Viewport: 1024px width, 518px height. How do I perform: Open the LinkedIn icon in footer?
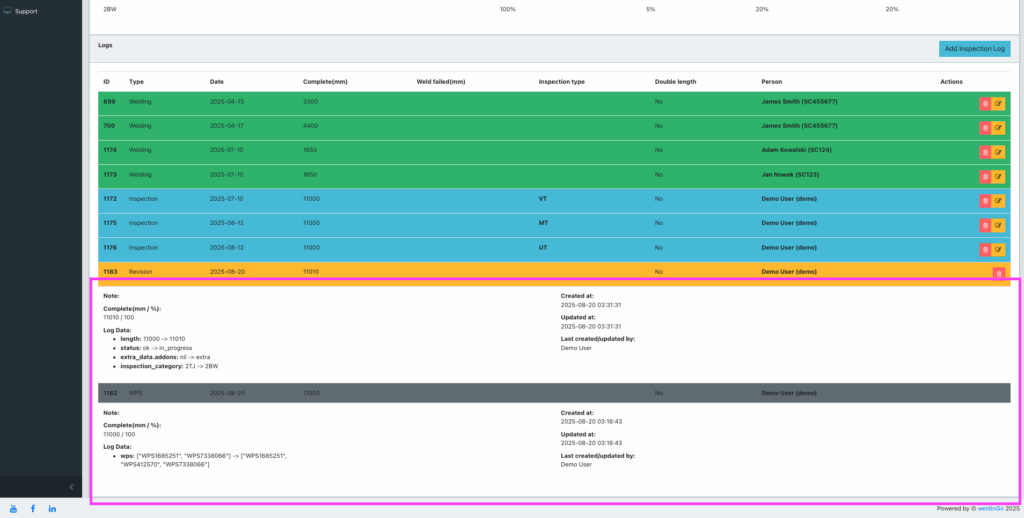(x=52, y=508)
